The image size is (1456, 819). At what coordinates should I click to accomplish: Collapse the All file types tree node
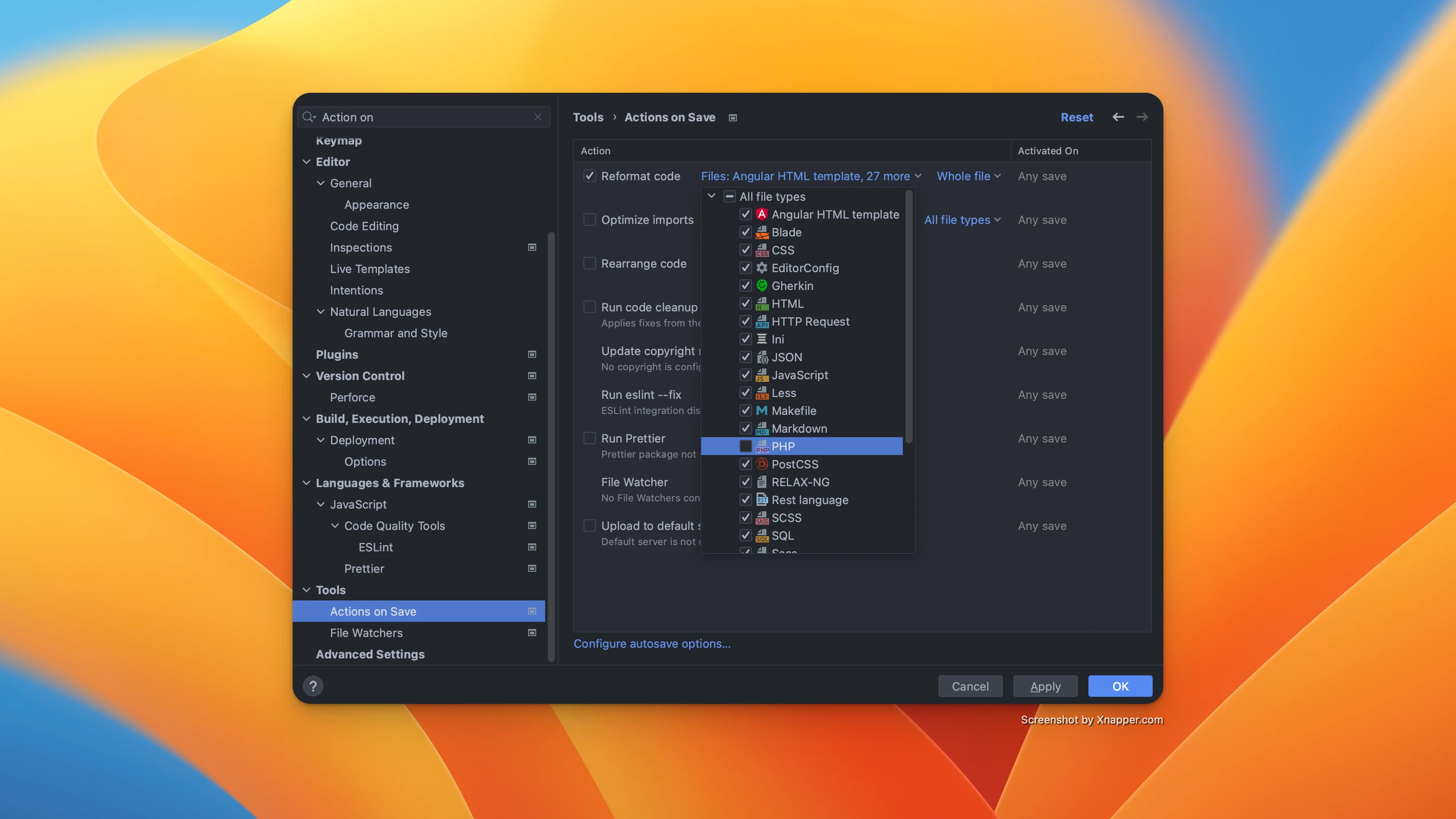pyautogui.click(x=711, y=196)
